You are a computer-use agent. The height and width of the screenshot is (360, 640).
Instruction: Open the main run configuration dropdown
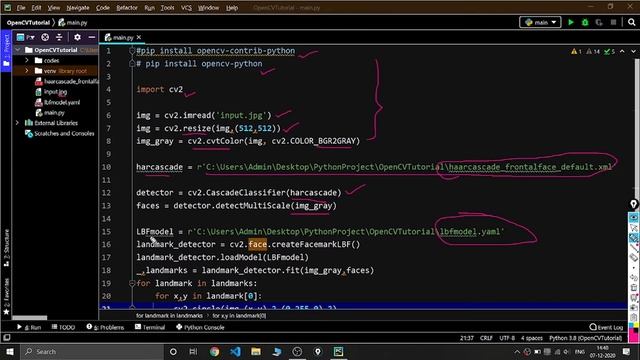pyautogui.click(x=540, y=22)
